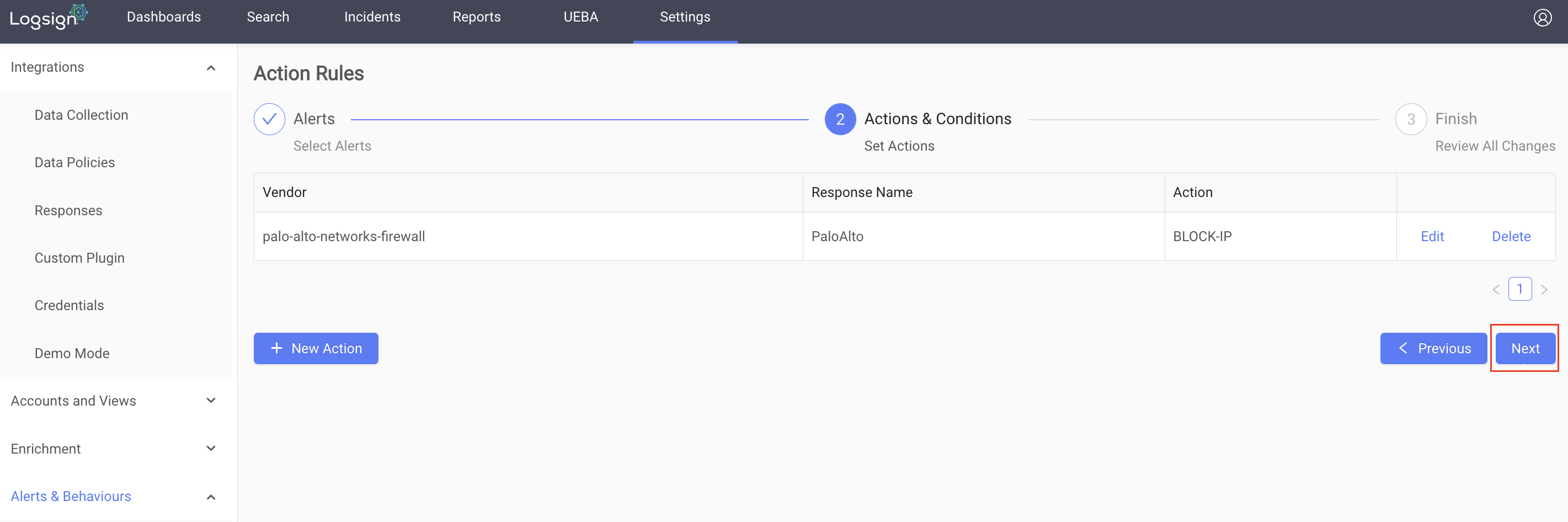The width and height of the screenshot is (1568, 522).
Task: Delete the PaloAlto action row
Action: (x=1511, y=236)
